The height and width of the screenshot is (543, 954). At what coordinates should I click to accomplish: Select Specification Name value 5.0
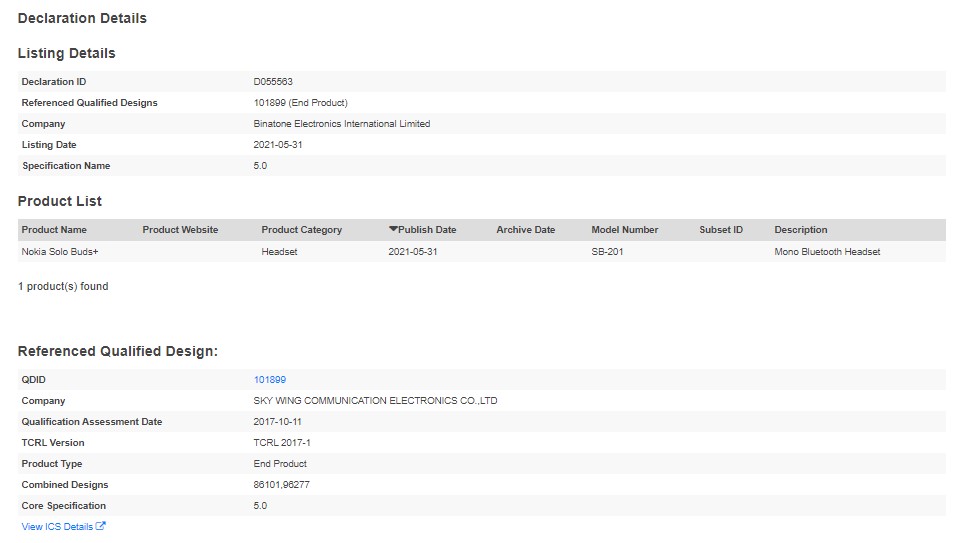tap(260, 166)
